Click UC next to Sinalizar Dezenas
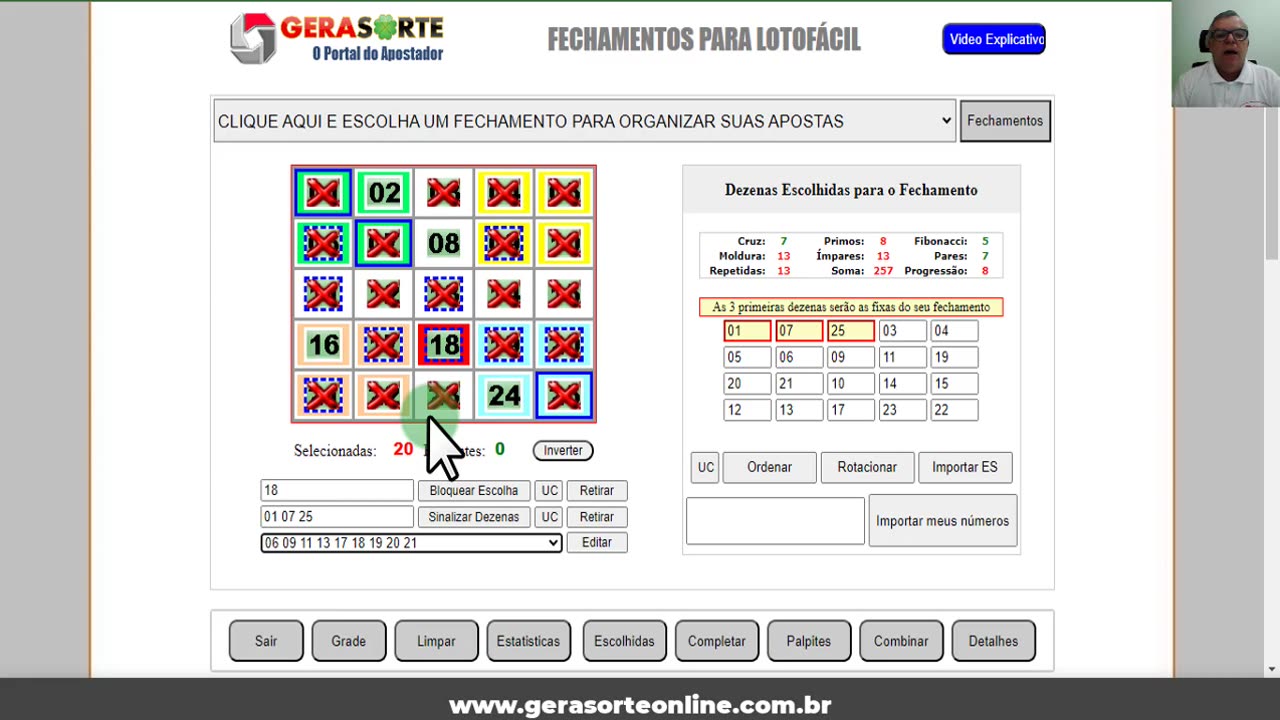 pos(549,517)
